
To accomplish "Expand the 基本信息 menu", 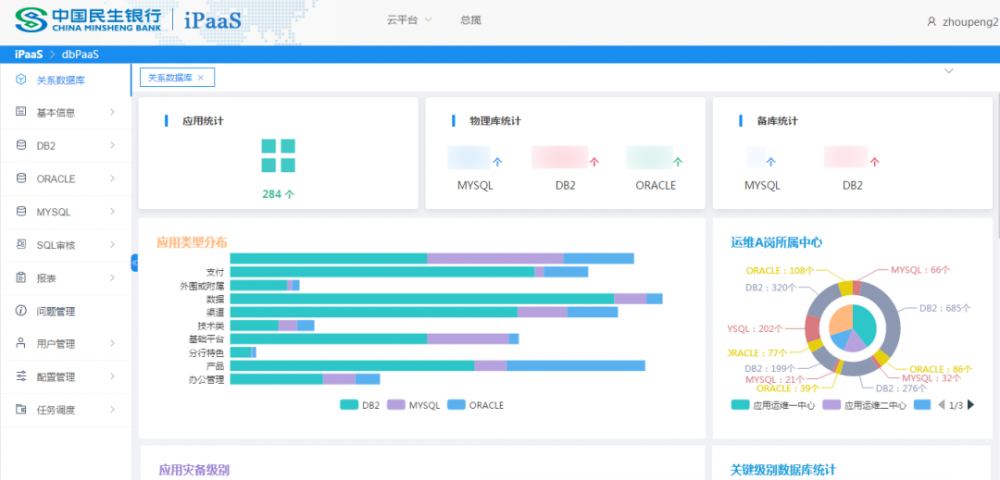I will pyautogui.click(x=112, y=112).
